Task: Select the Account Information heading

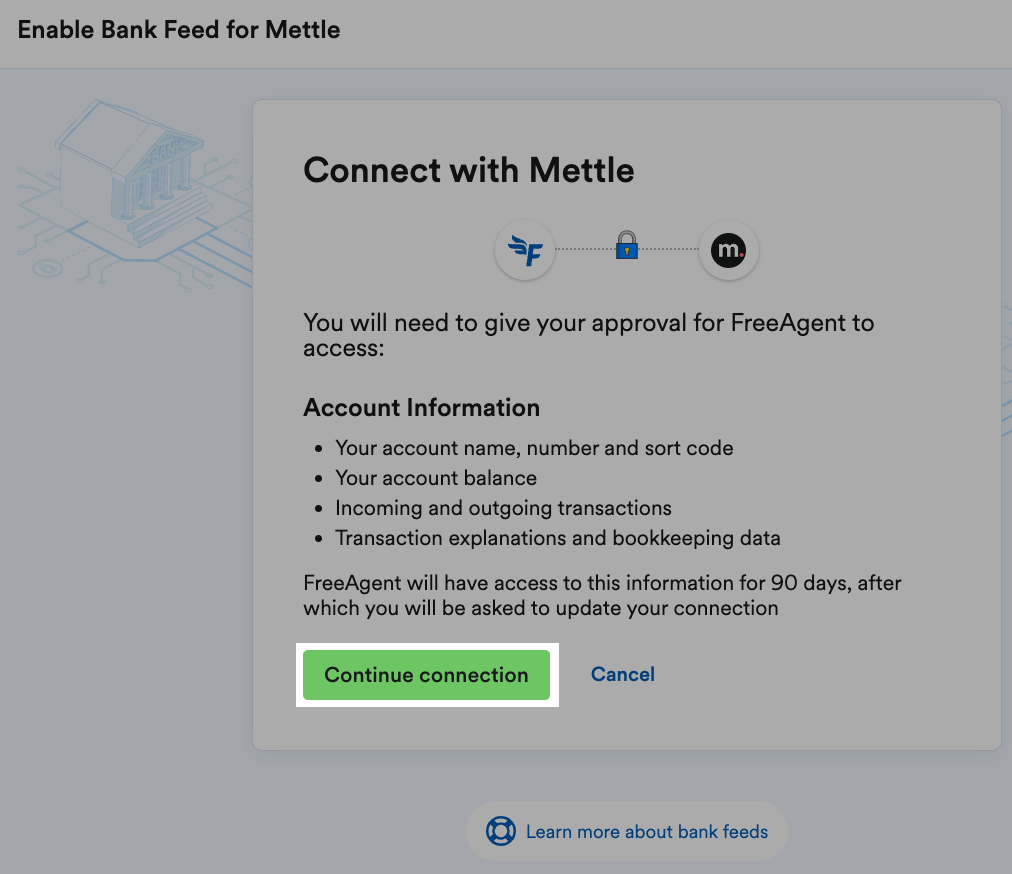Action: (421, 407)
